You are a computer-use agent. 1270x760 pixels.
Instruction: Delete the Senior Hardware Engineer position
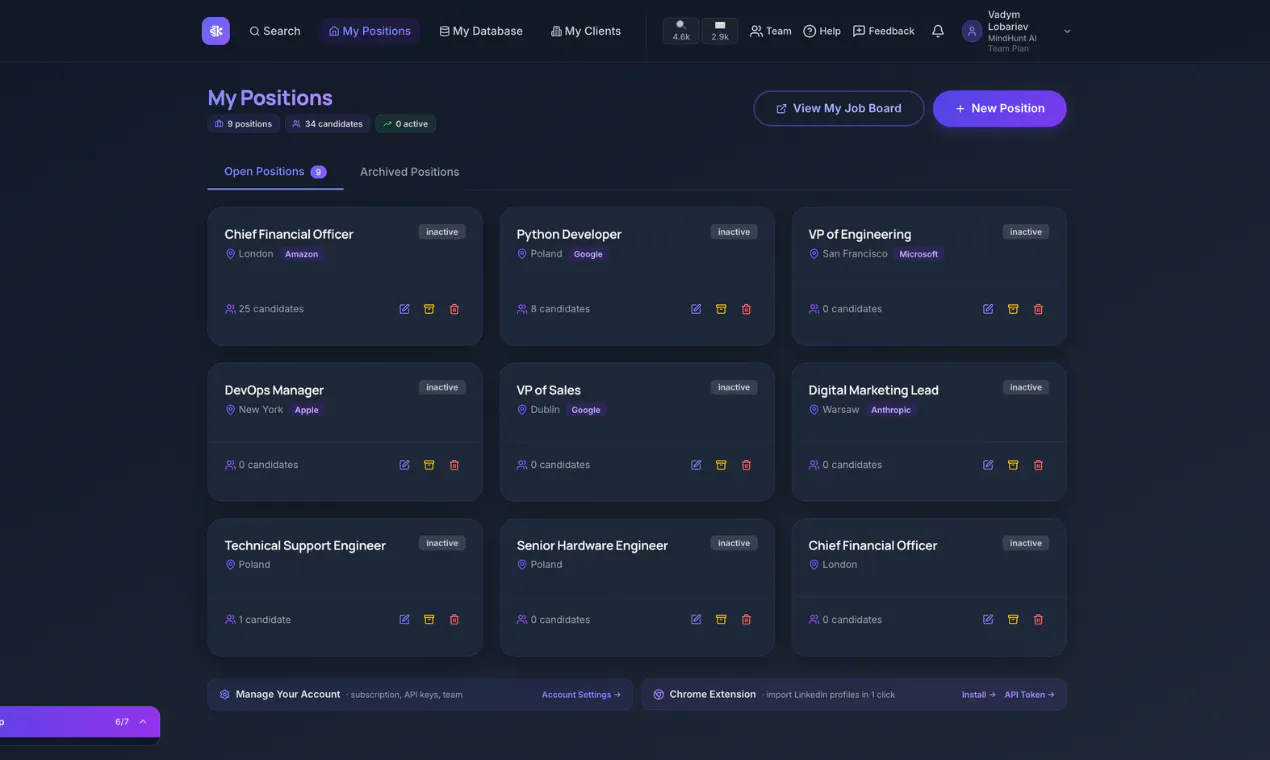(x=746, y=620)
